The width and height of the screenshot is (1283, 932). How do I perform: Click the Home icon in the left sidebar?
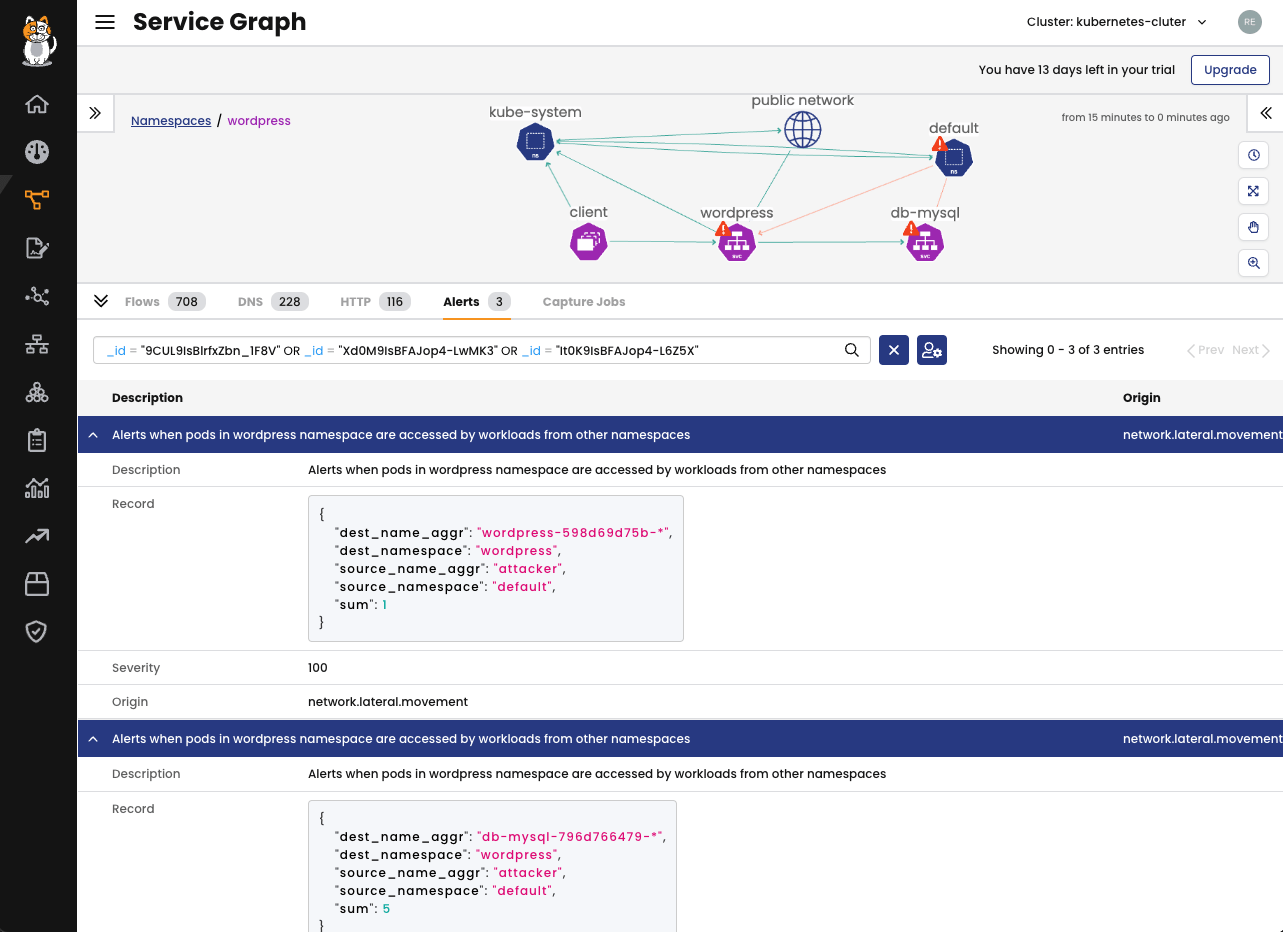pos(37,103)
